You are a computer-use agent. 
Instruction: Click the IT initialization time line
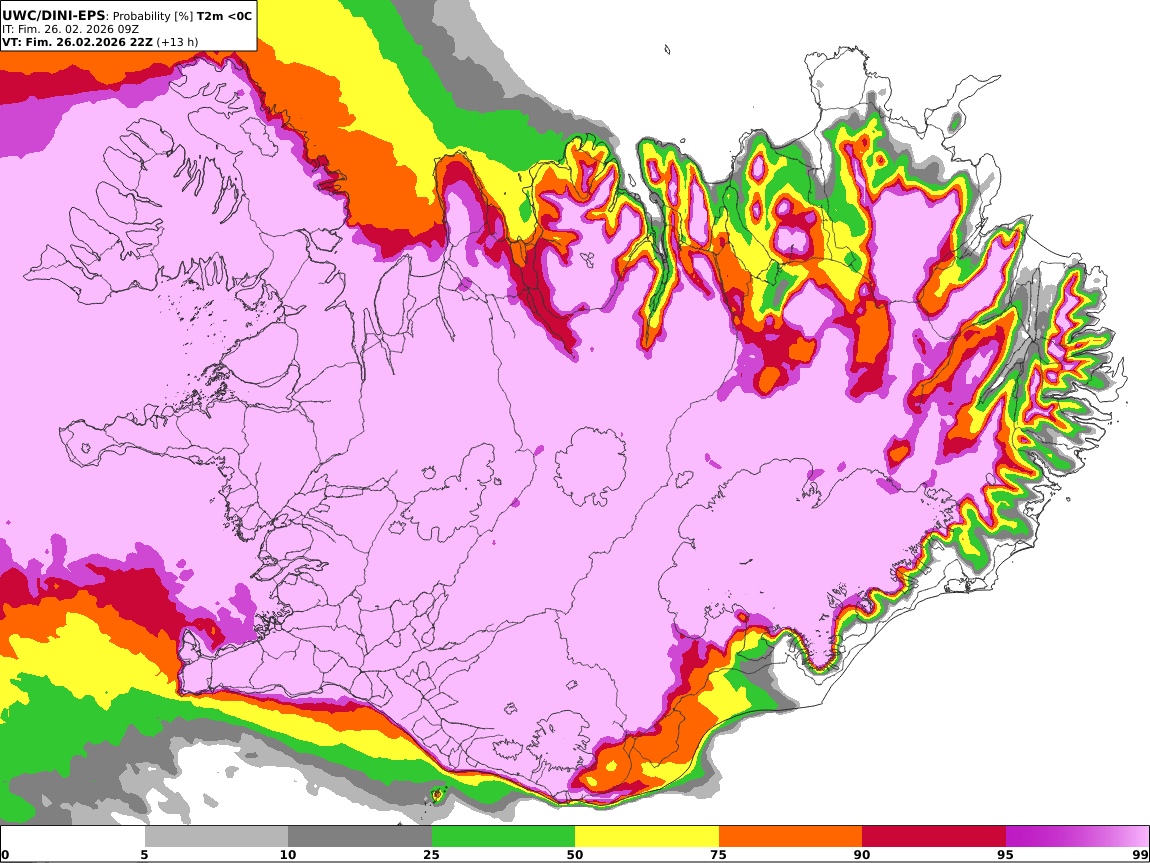click(x=70, y=29)
